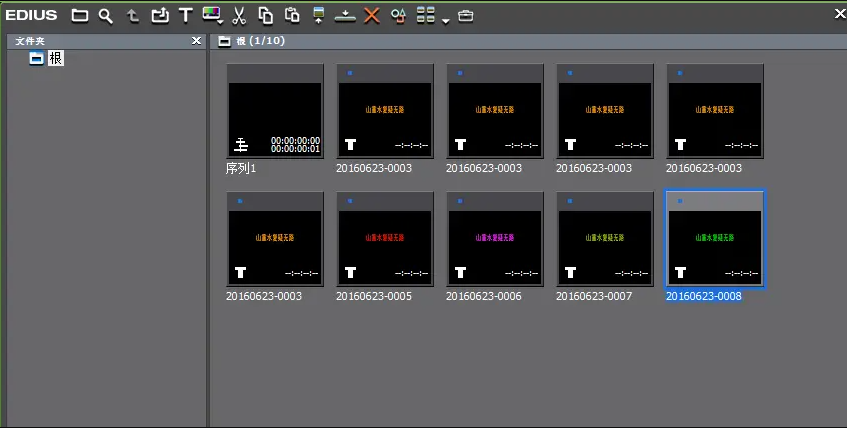Select title clip 20160623-0005 with red text

click(385, 239)
